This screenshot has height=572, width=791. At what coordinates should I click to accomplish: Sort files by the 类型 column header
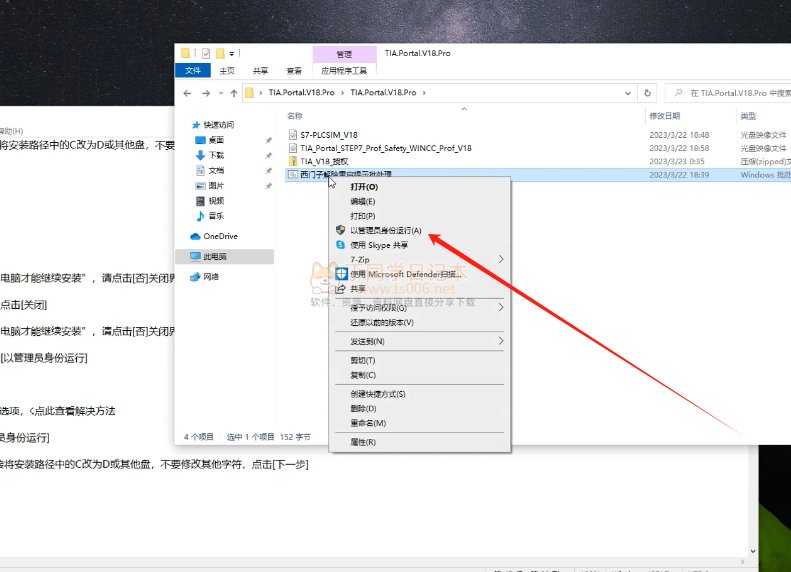pos(748,116)
